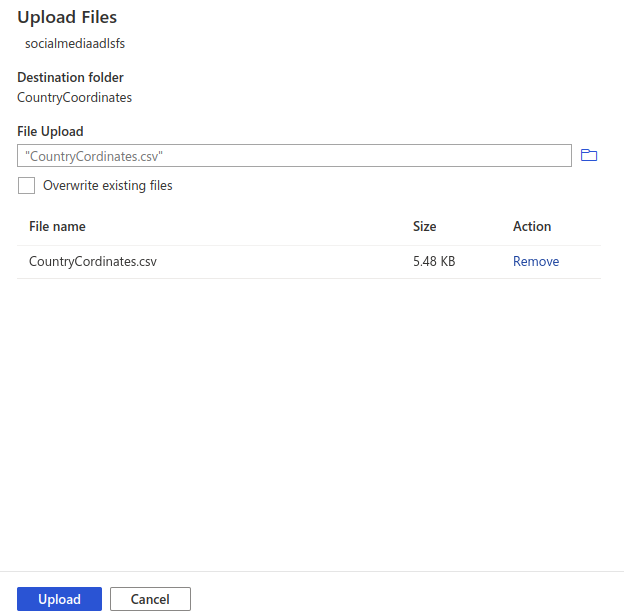The height and width of the screenshot is (611, 624).
Task: Click the 'Overwrite existing files' label text
Action: (107, 185)
